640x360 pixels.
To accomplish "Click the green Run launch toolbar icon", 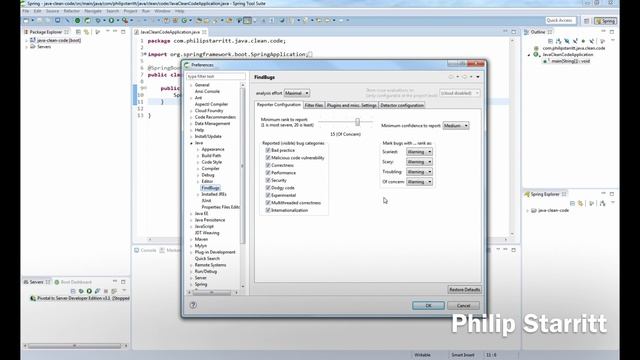I will (x=111, y=20).
